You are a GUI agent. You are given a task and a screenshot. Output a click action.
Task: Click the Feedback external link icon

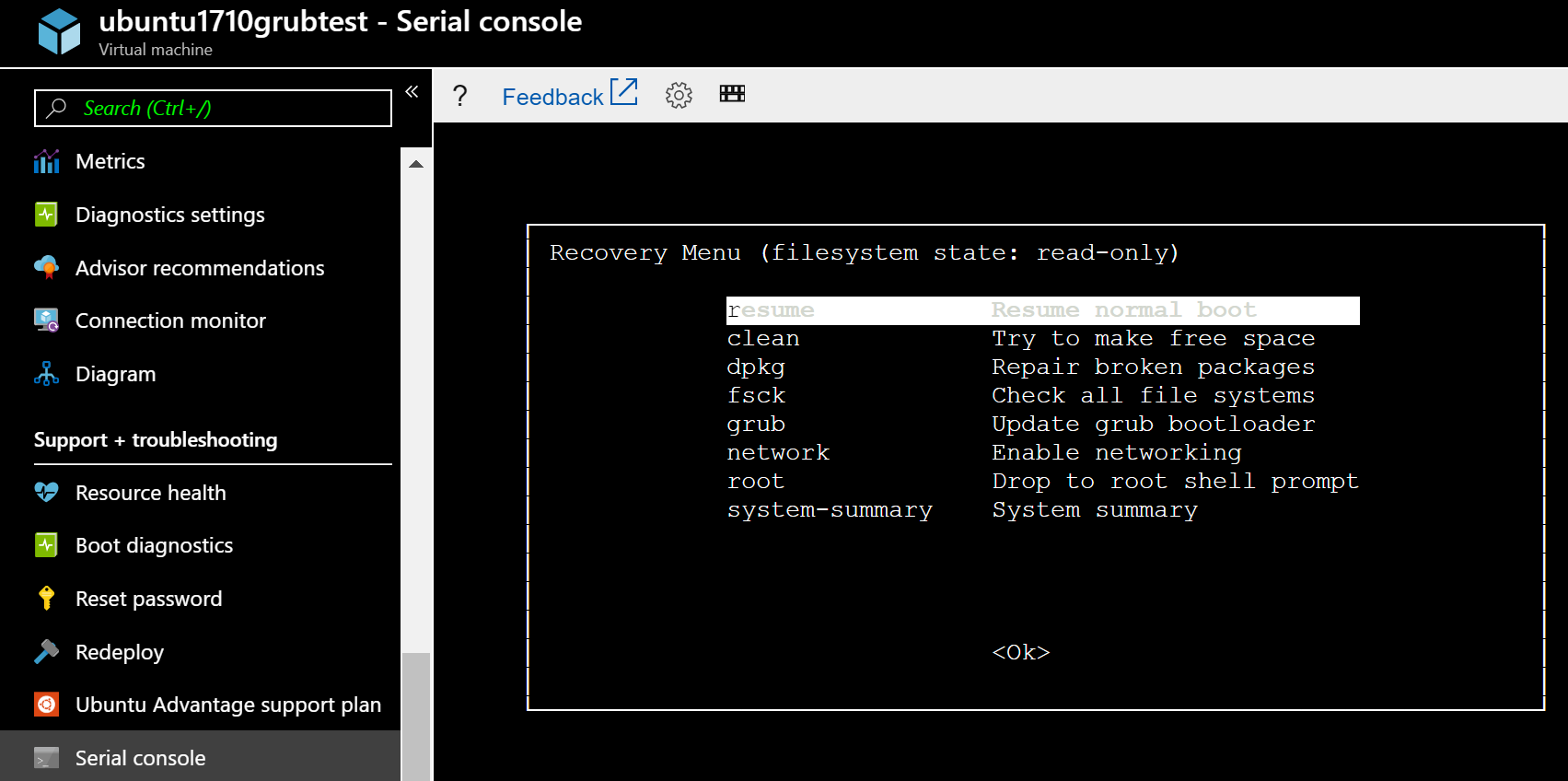[x=623, y=92]
